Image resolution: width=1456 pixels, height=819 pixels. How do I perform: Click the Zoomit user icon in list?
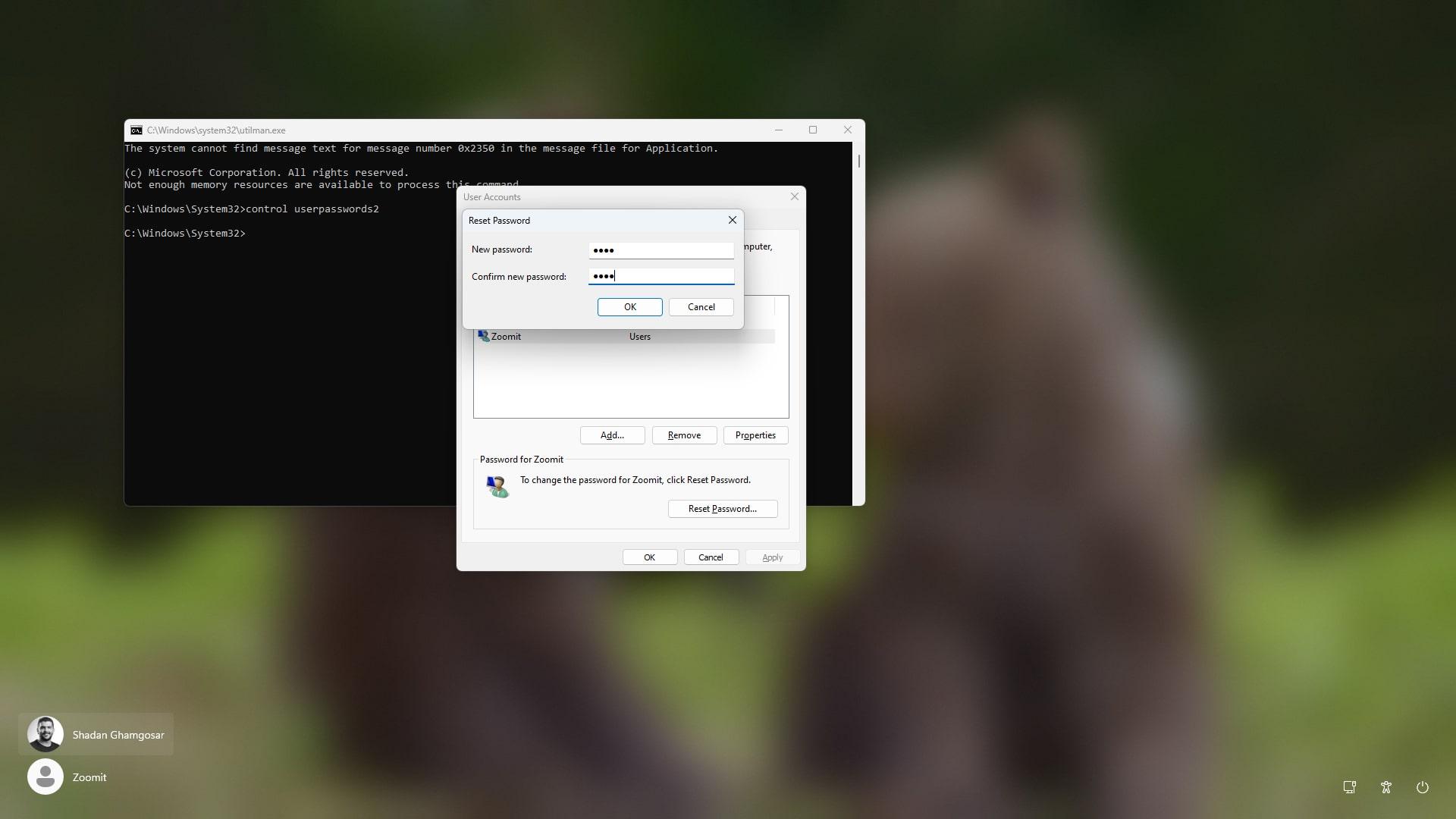483,336
